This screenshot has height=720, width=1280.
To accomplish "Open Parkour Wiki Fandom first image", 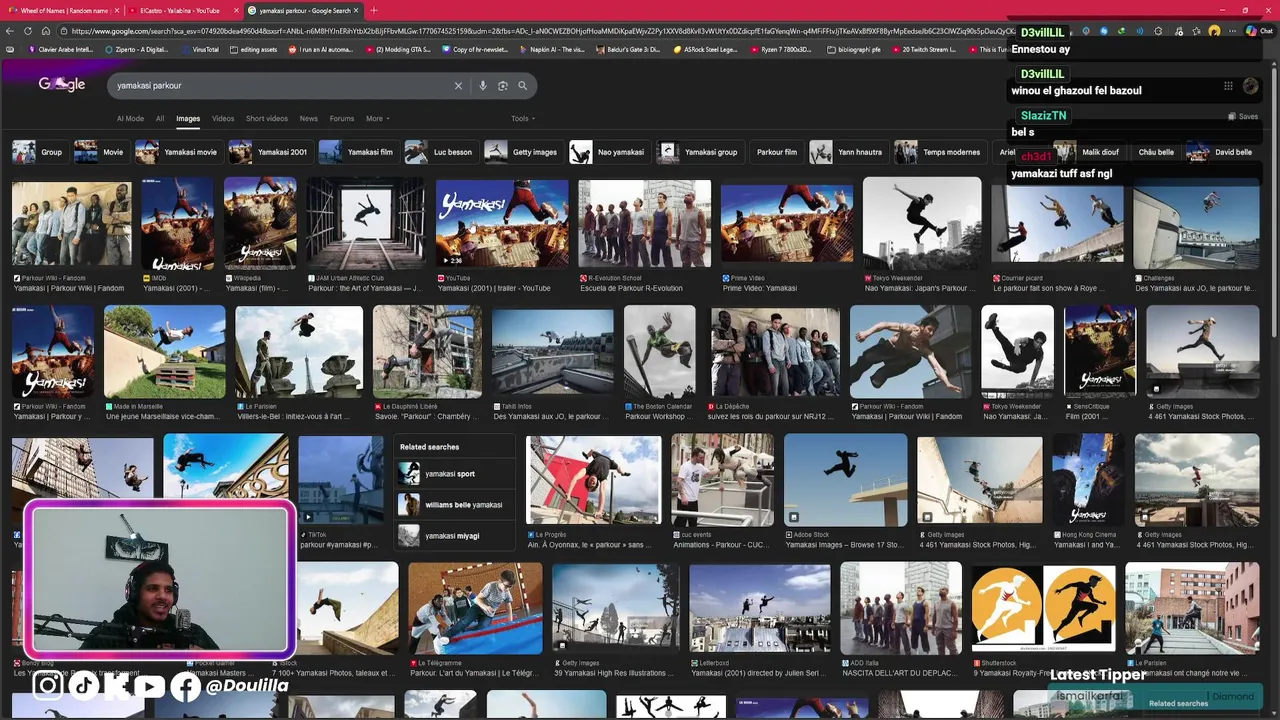I will coord(71,224).
